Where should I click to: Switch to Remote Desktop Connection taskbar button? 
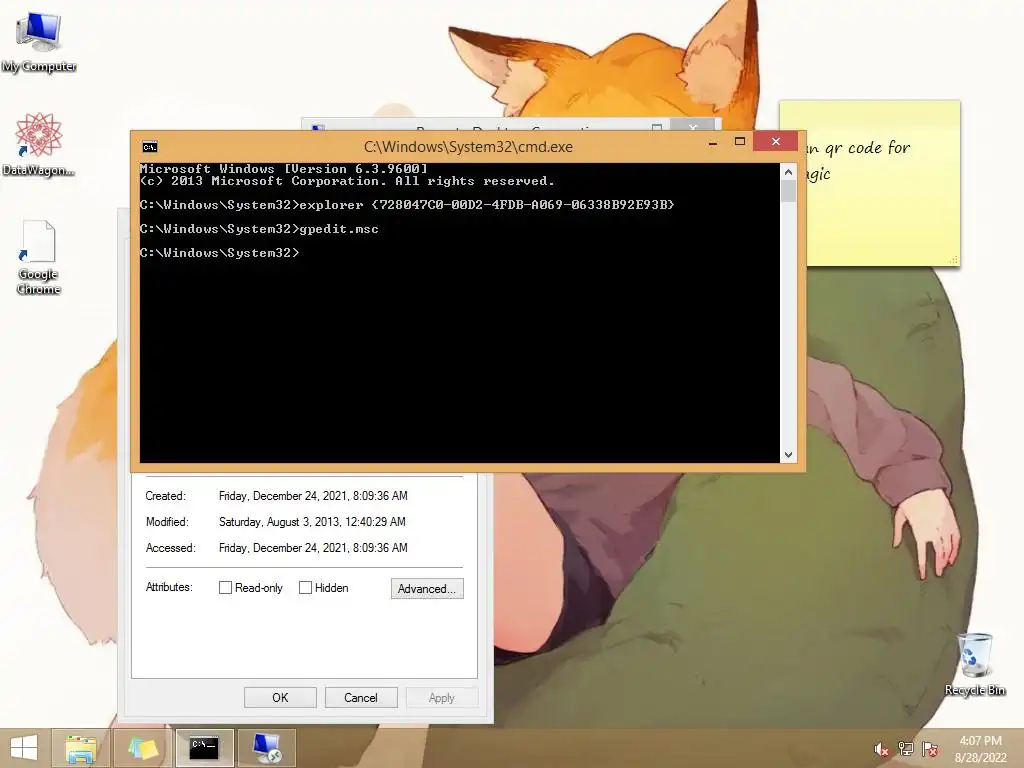click(266, 748)
